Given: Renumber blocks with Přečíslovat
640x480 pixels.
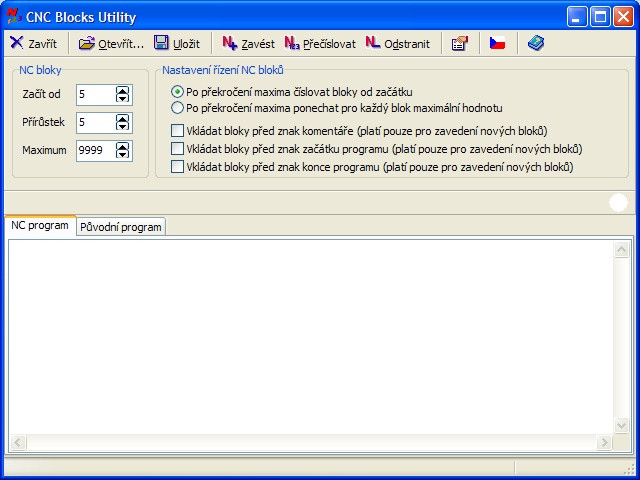Looking at the screenshot, I should pyautogui.click(x=320, y=43).
